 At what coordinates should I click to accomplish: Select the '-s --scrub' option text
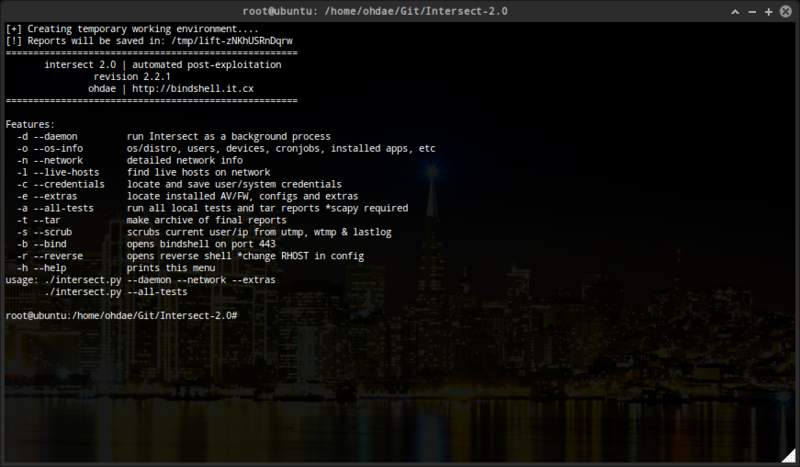pos(44,232)
